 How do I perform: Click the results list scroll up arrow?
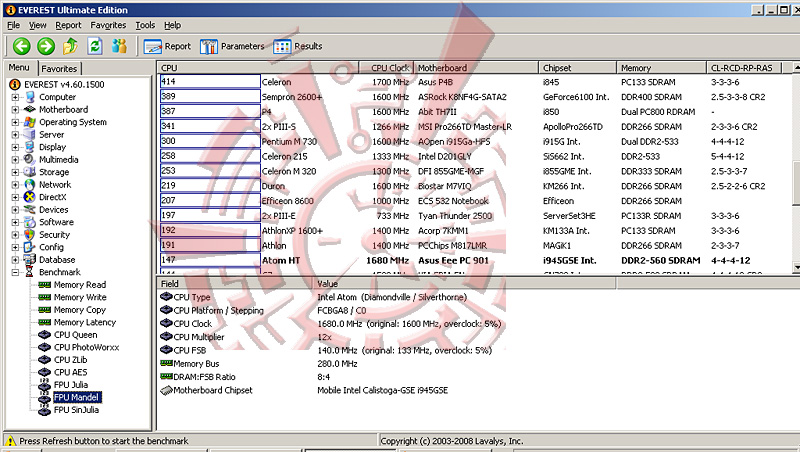[796, 67]
